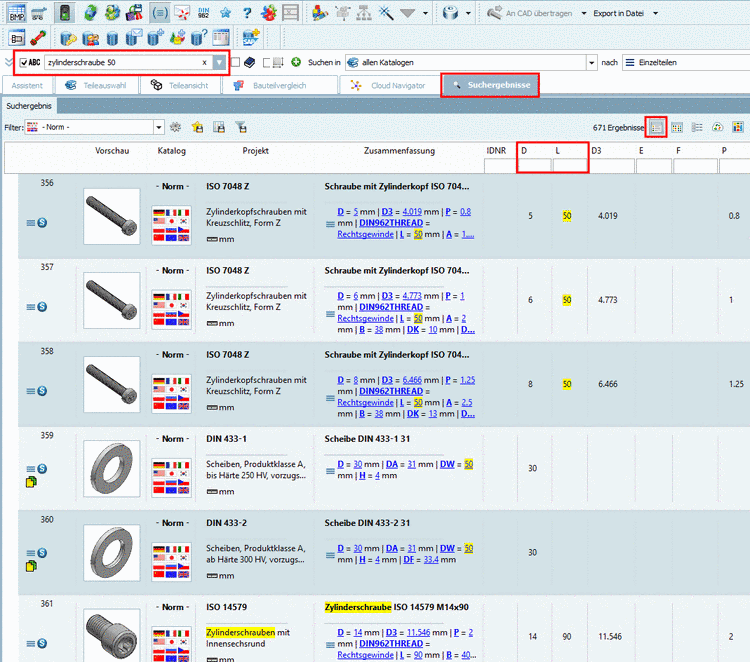Click the database with plus icon
750x662 pixels.
[x=155, y=37]
